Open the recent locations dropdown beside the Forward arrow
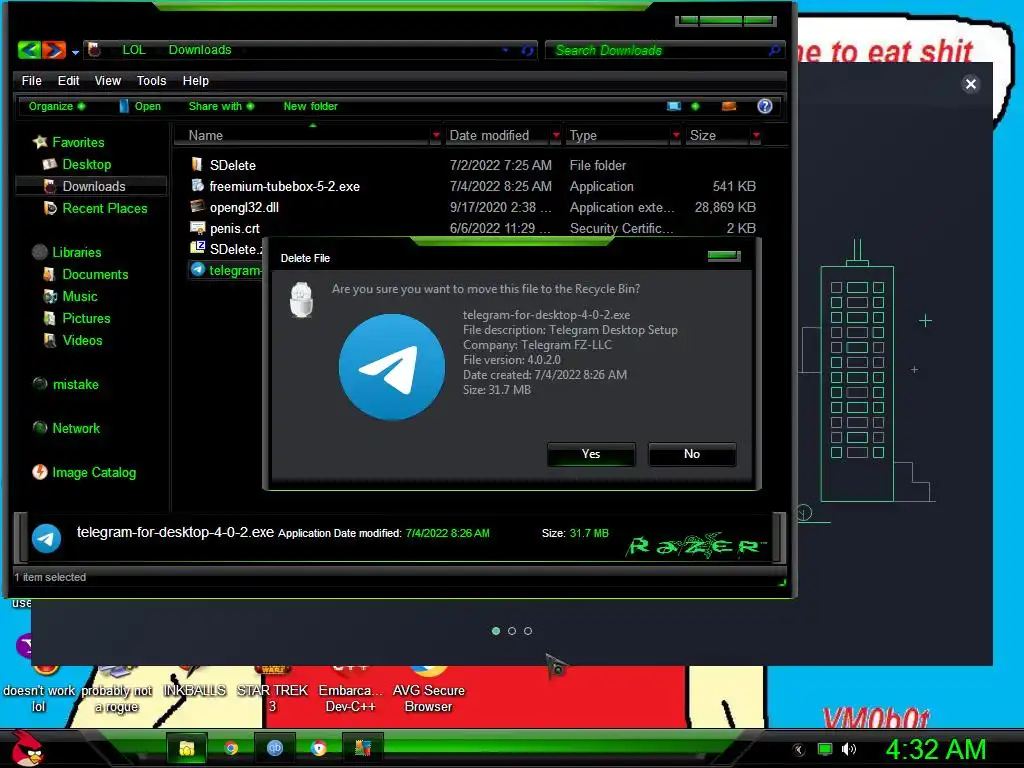The height and width of the screenshot is (768, 1024). point(75,52)
